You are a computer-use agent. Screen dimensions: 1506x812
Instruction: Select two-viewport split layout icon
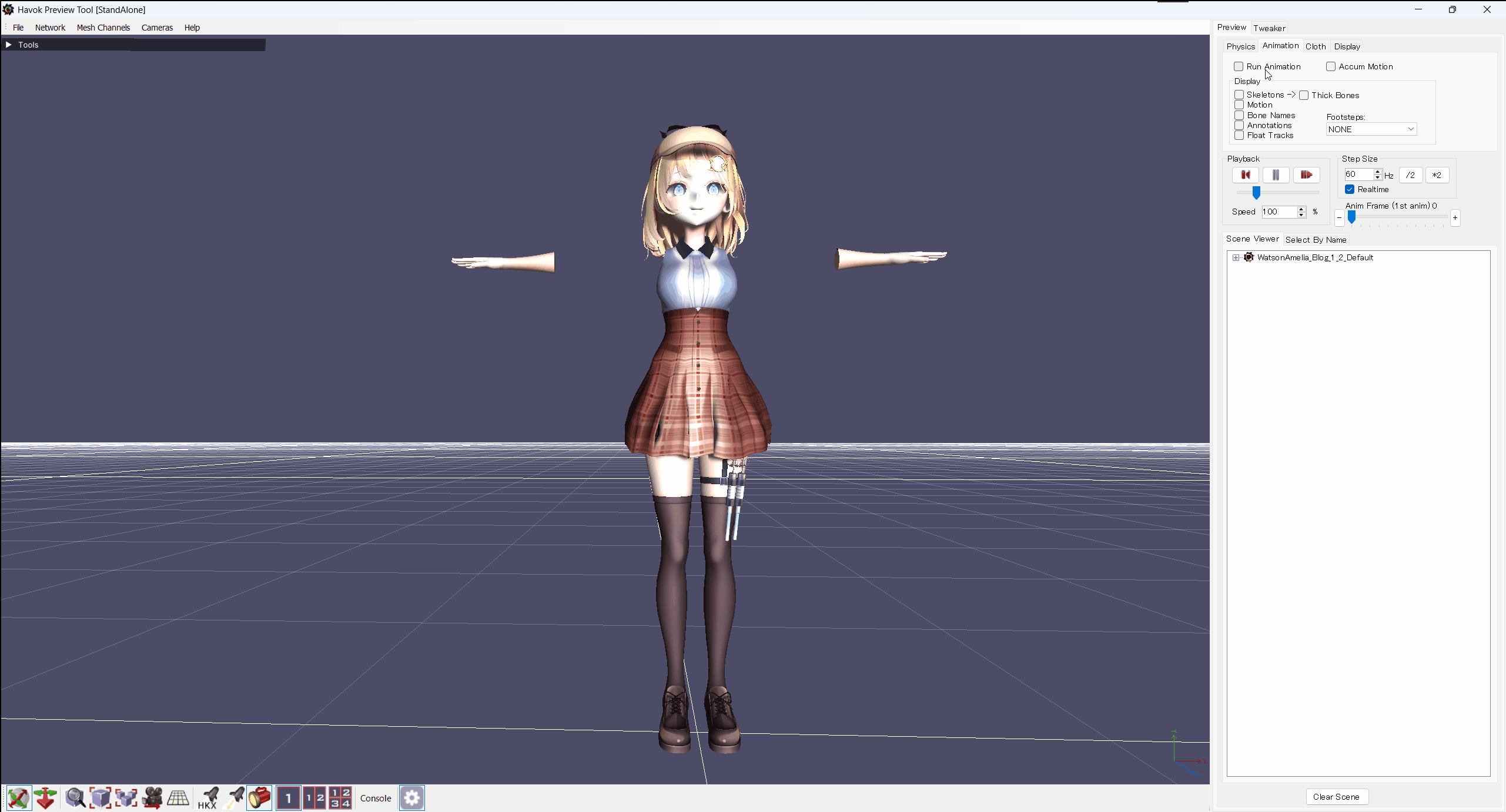[314, 798]
